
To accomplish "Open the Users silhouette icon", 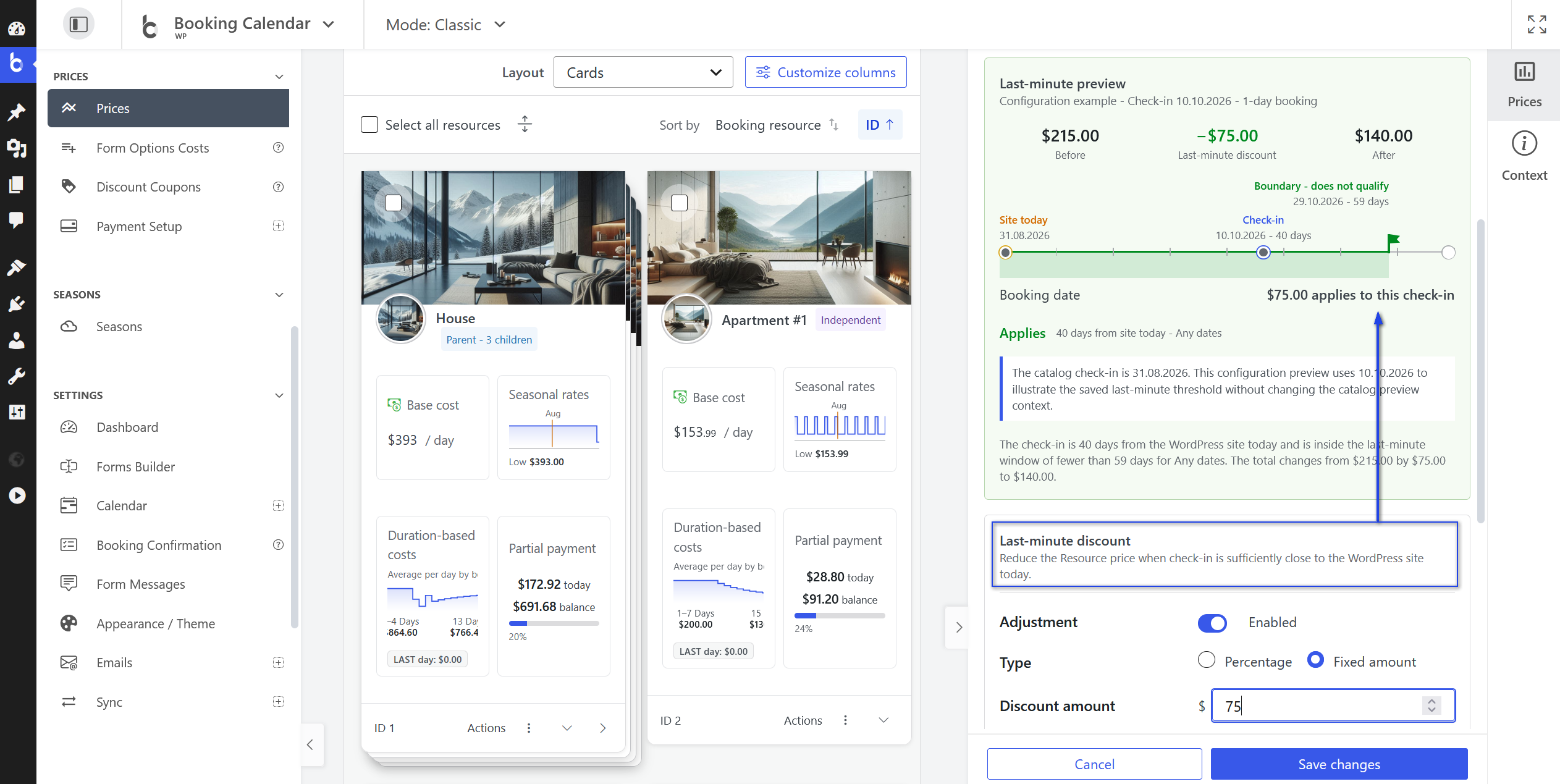I will [x=17, y=340].
